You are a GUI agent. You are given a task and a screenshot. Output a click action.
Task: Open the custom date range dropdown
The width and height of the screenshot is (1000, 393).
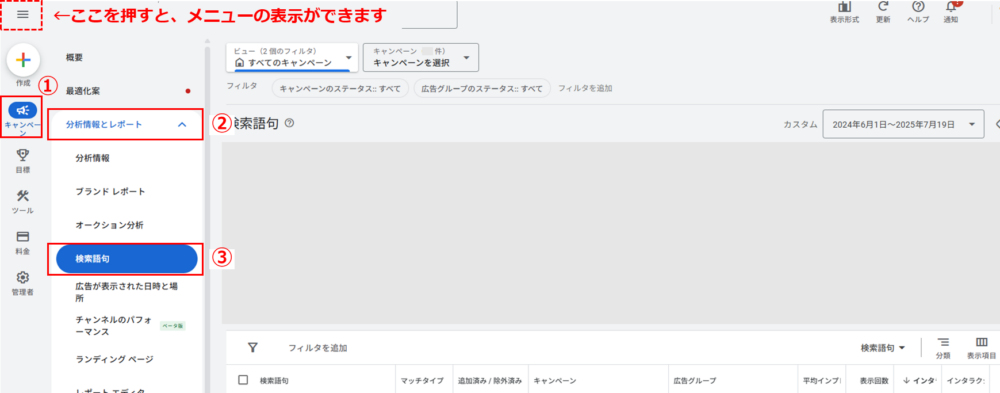[x=903, y=124]
